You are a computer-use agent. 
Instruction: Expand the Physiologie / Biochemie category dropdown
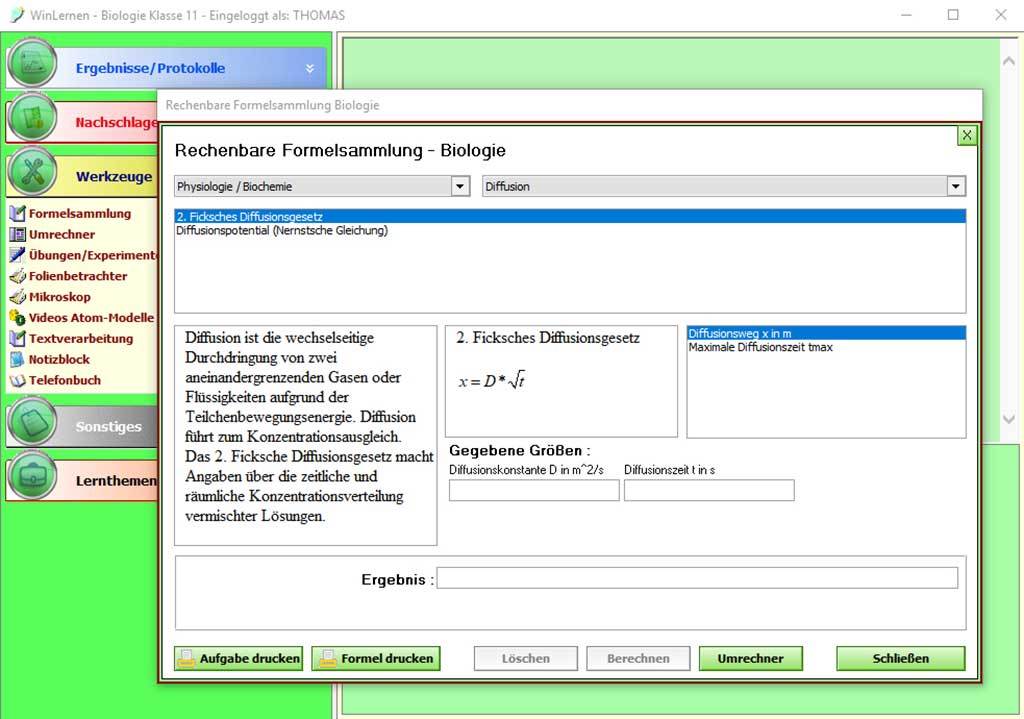coord(460,186)
